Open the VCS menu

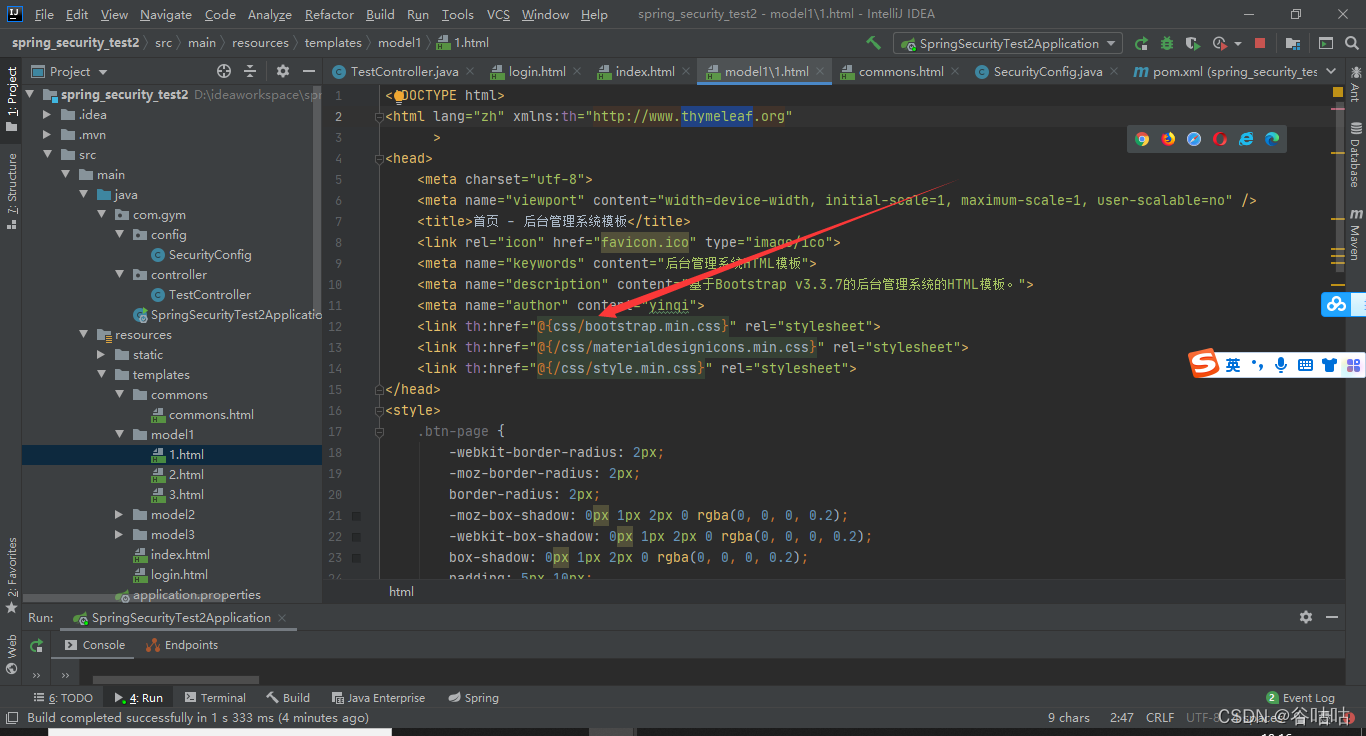pyautogui.click(x=498, y=15)
